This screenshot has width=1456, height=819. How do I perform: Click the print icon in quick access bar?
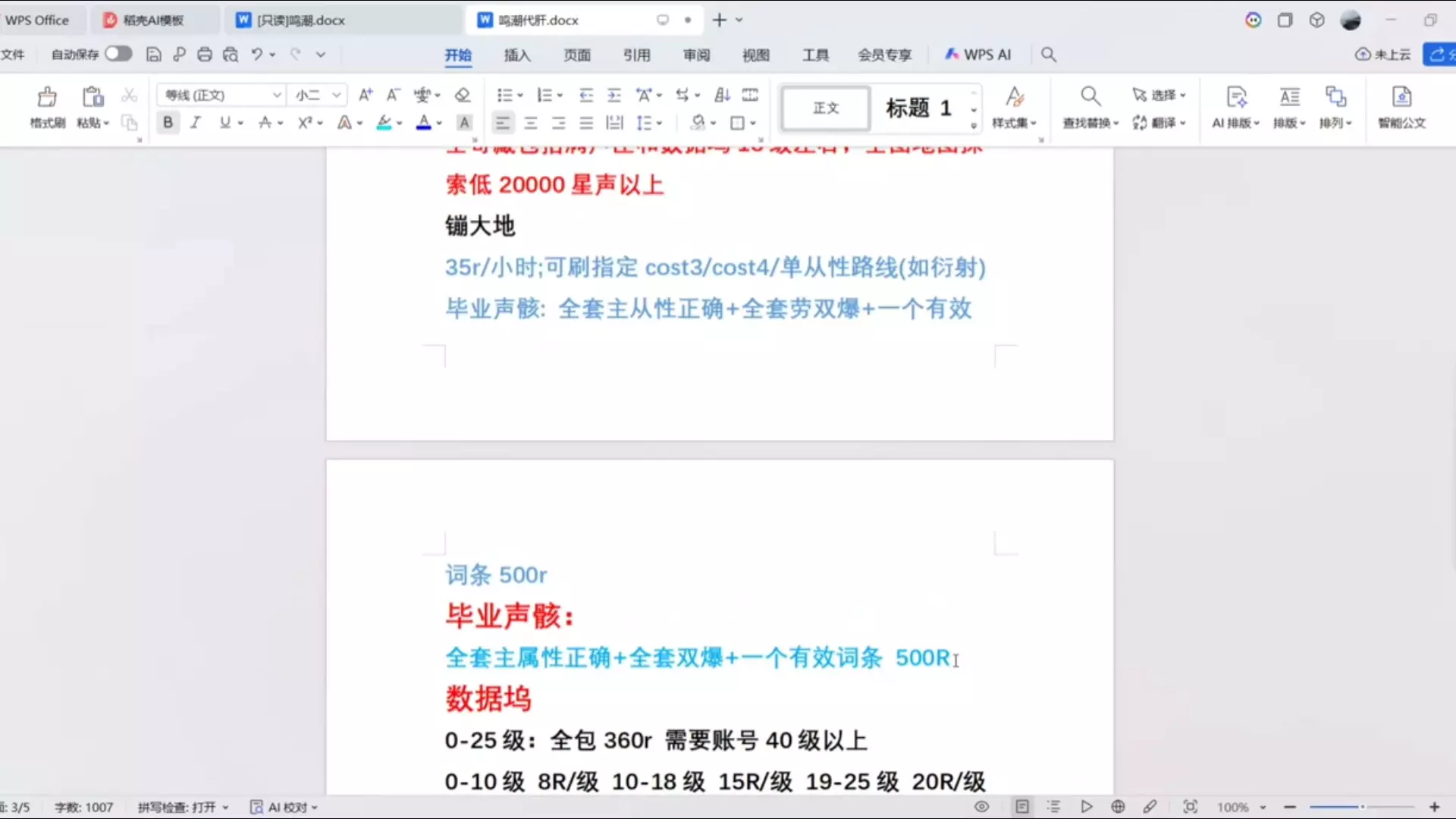[x=205, y=55]
